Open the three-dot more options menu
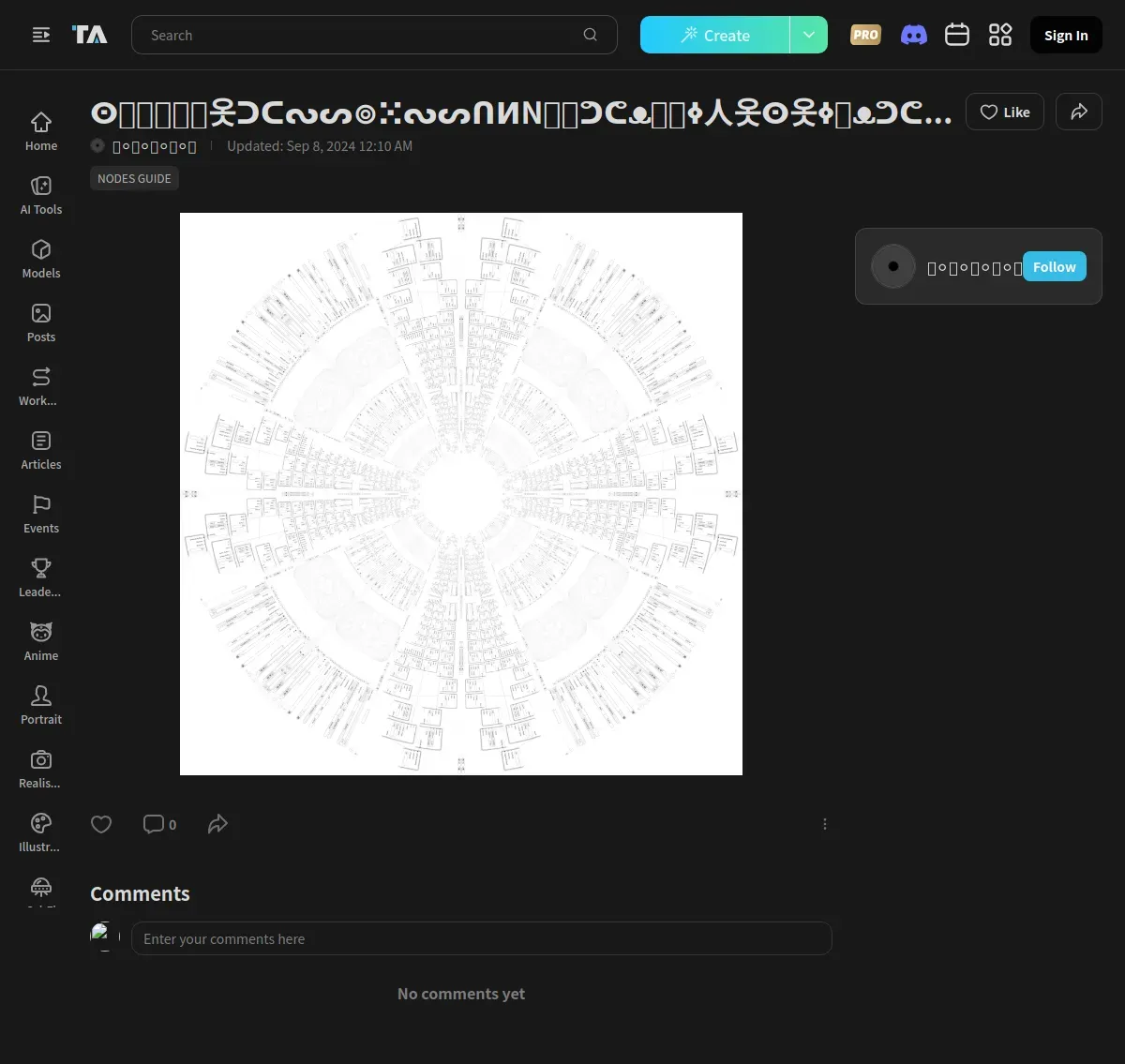This screenshot has height=1064, width=1125. [x=825, y=824]
